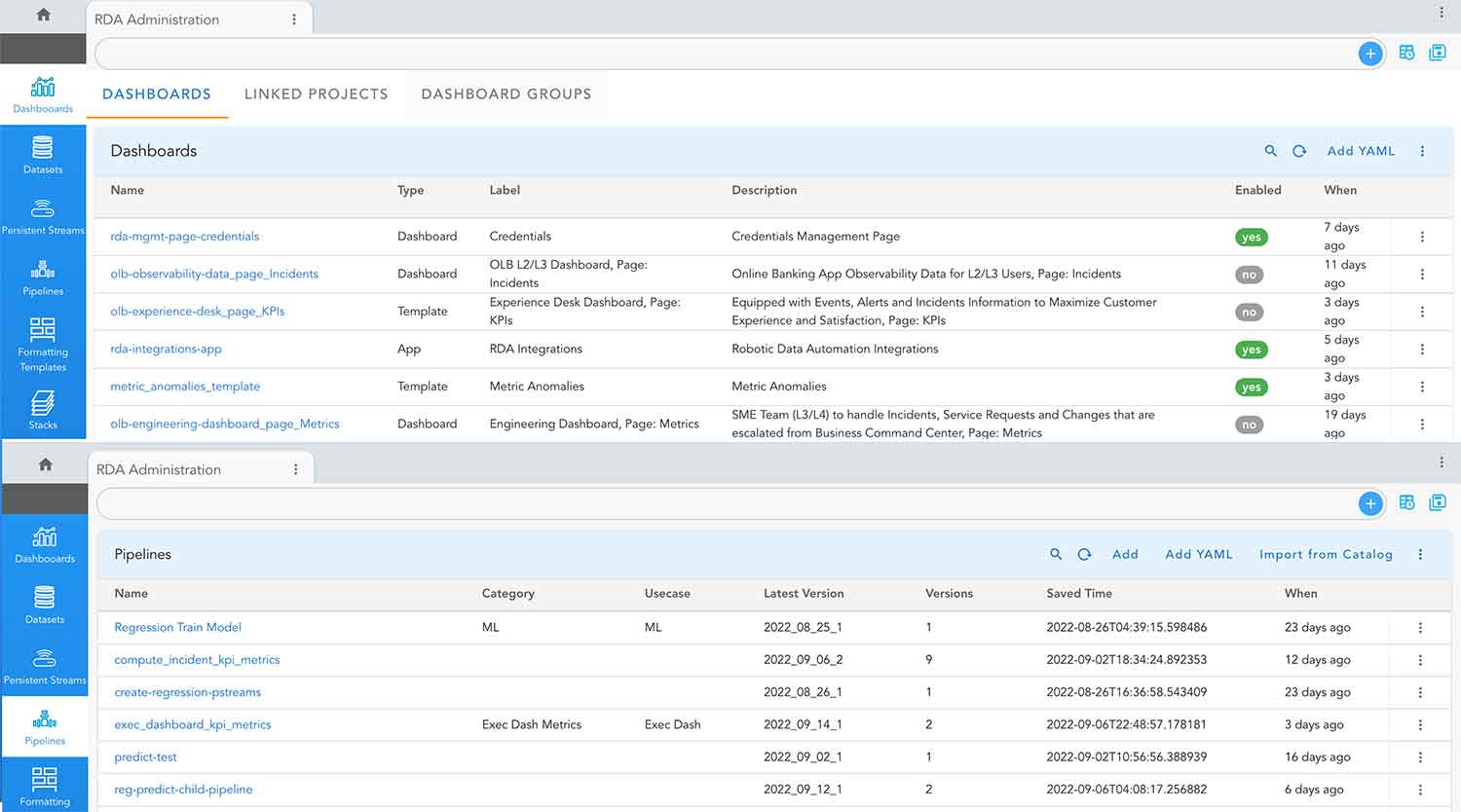Open the row options menu for Regression Train Model

[1419, 627]
